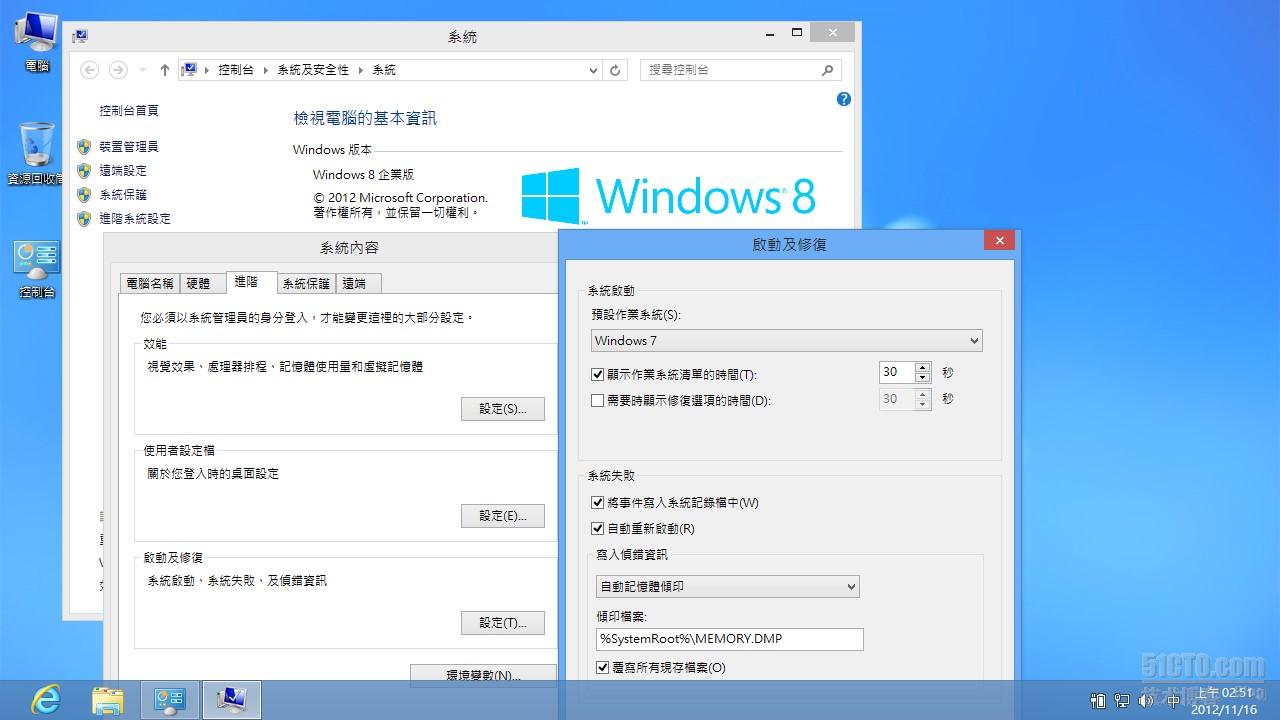Viewport: 1280px width, 720px height.
Task: Open the 預設作業系統 dropdown showing Windows 7
Action: click(786, 341)
